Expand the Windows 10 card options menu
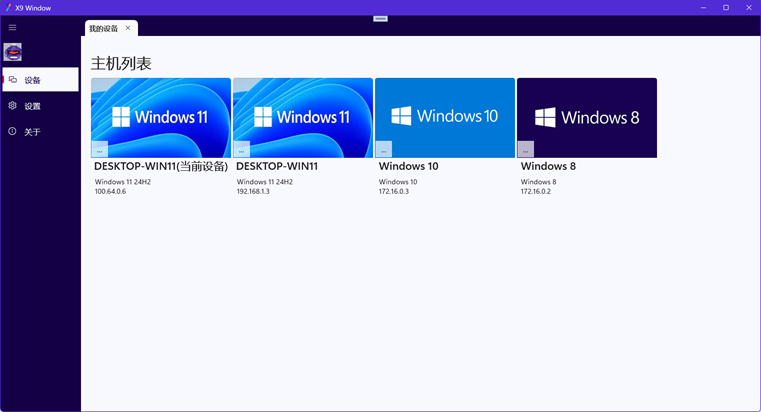 (384, 149)
